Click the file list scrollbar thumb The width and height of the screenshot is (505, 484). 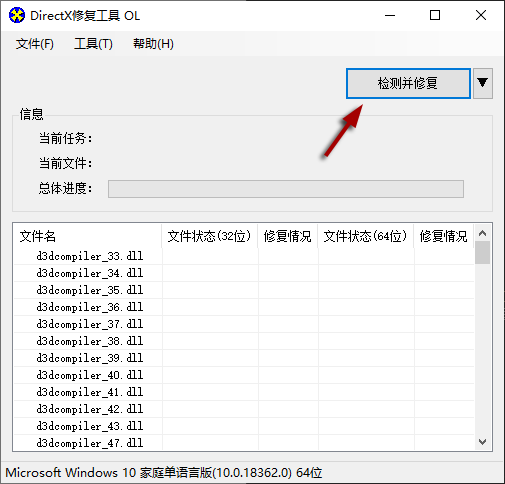(482, 253)
